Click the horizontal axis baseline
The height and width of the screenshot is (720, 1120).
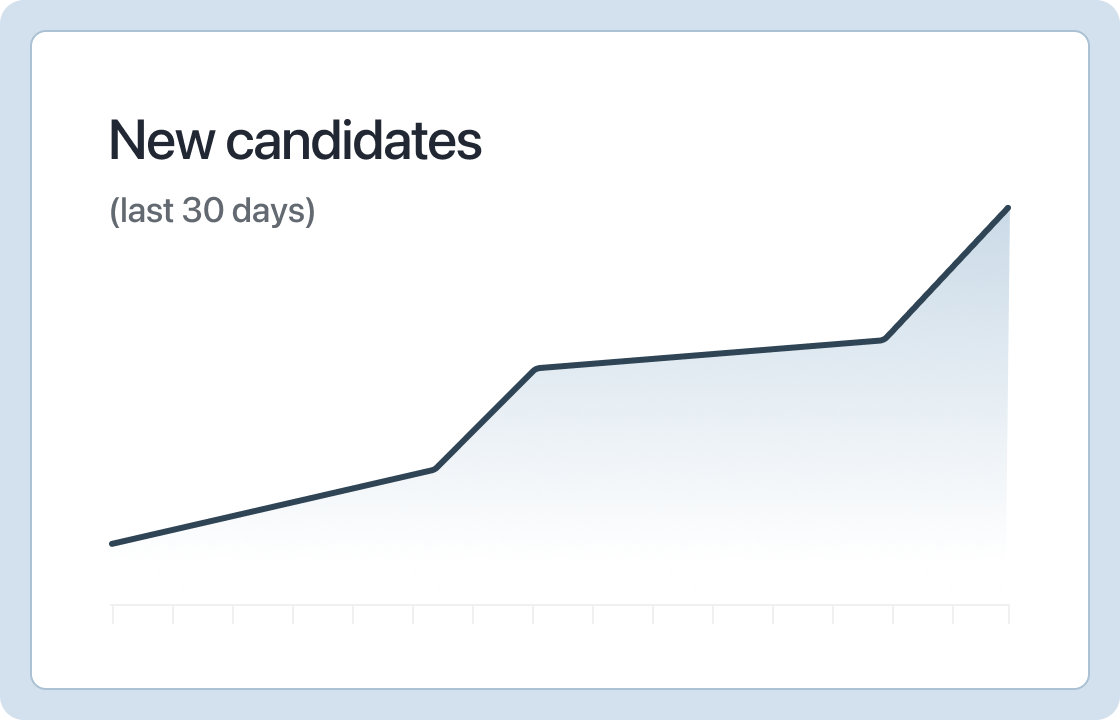pyautogui.click(x=561, y=605)
